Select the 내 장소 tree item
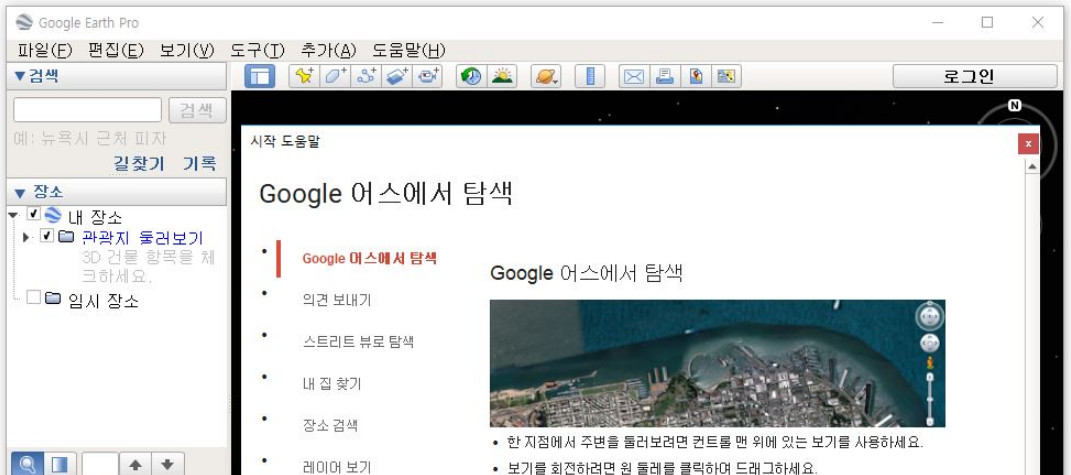The height and width of the screenshot is (475, 1071). click(95, 217)
